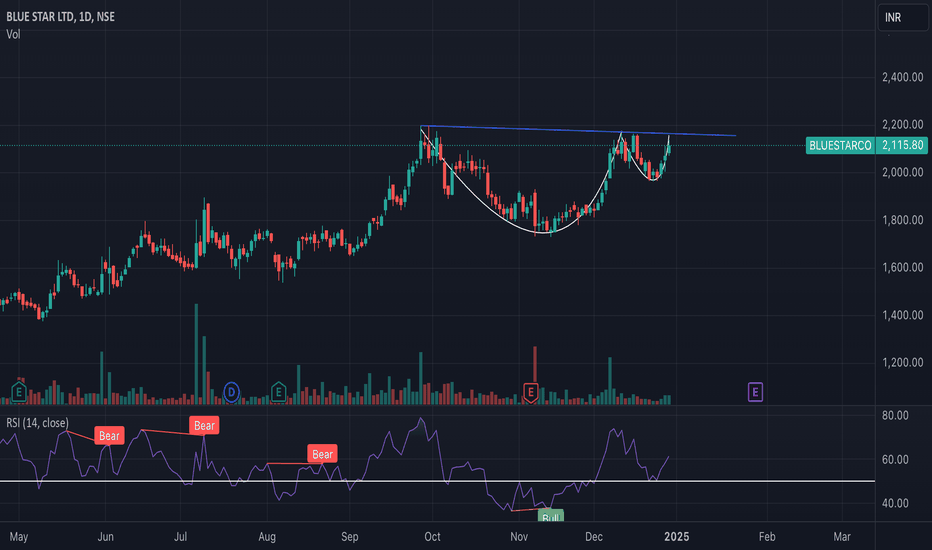Click the 60.00 RSI axis label
This screenshot has width=932, height=550.
895,459
